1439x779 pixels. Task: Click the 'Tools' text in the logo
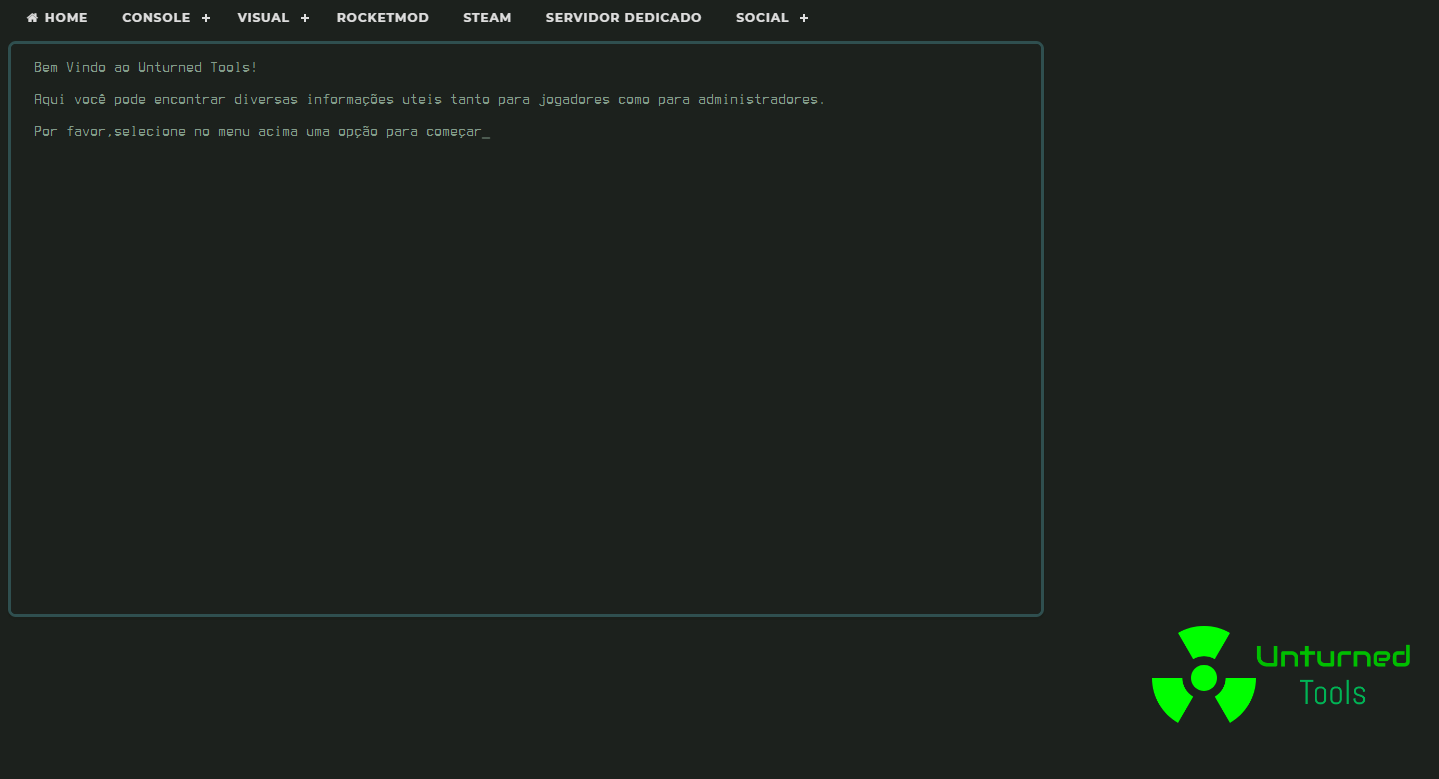(x=1332, y=692)
